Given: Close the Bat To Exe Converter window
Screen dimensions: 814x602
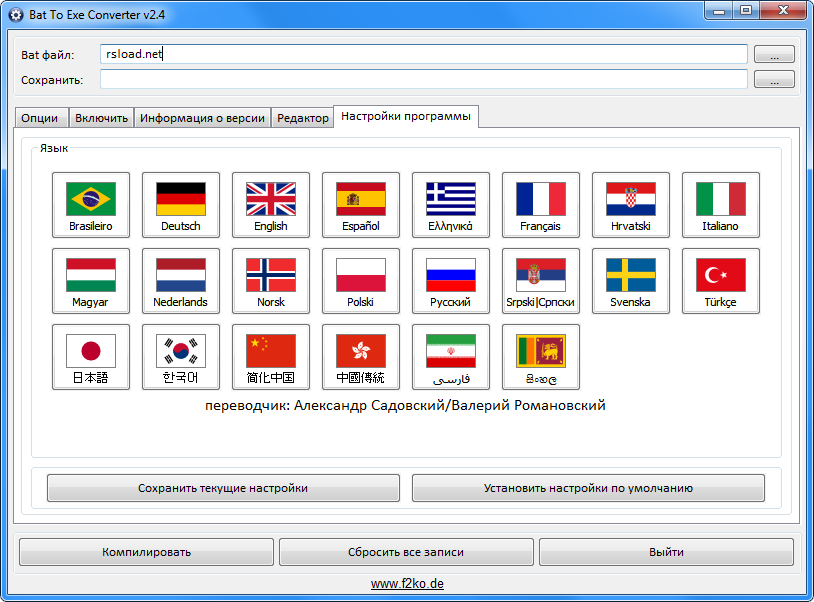Looking at the screenshot, I should tap(784, 11).
